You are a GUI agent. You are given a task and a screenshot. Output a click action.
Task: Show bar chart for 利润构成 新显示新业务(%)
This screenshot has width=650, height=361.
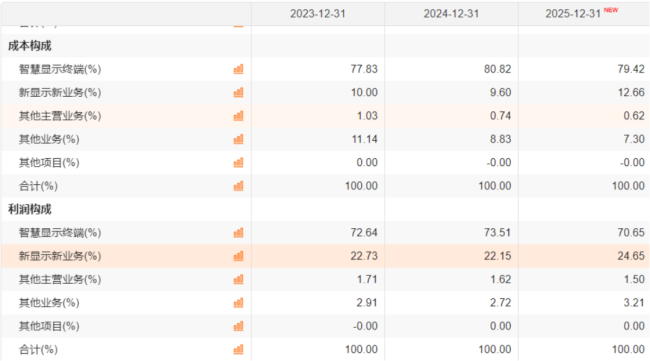point(238,256)
